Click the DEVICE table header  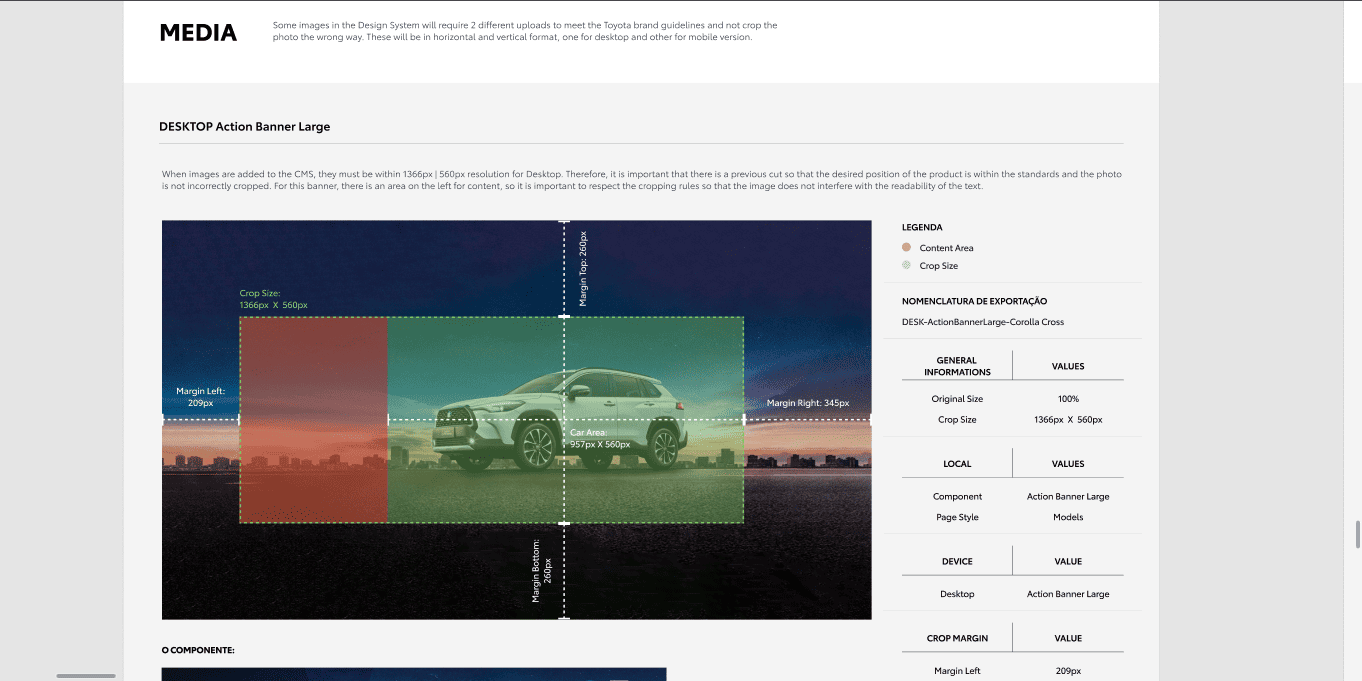956,561
